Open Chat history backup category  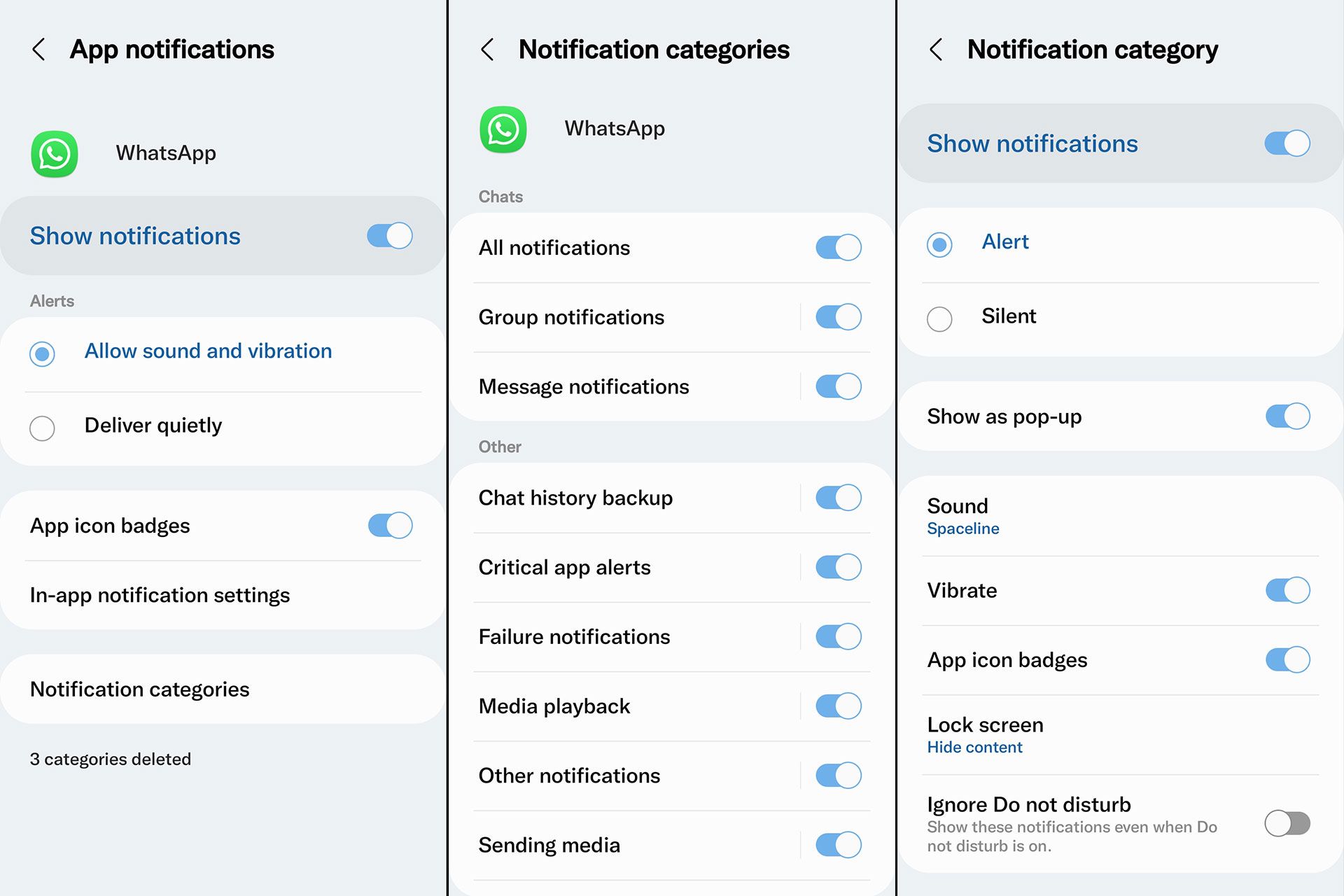coord(575,498)
